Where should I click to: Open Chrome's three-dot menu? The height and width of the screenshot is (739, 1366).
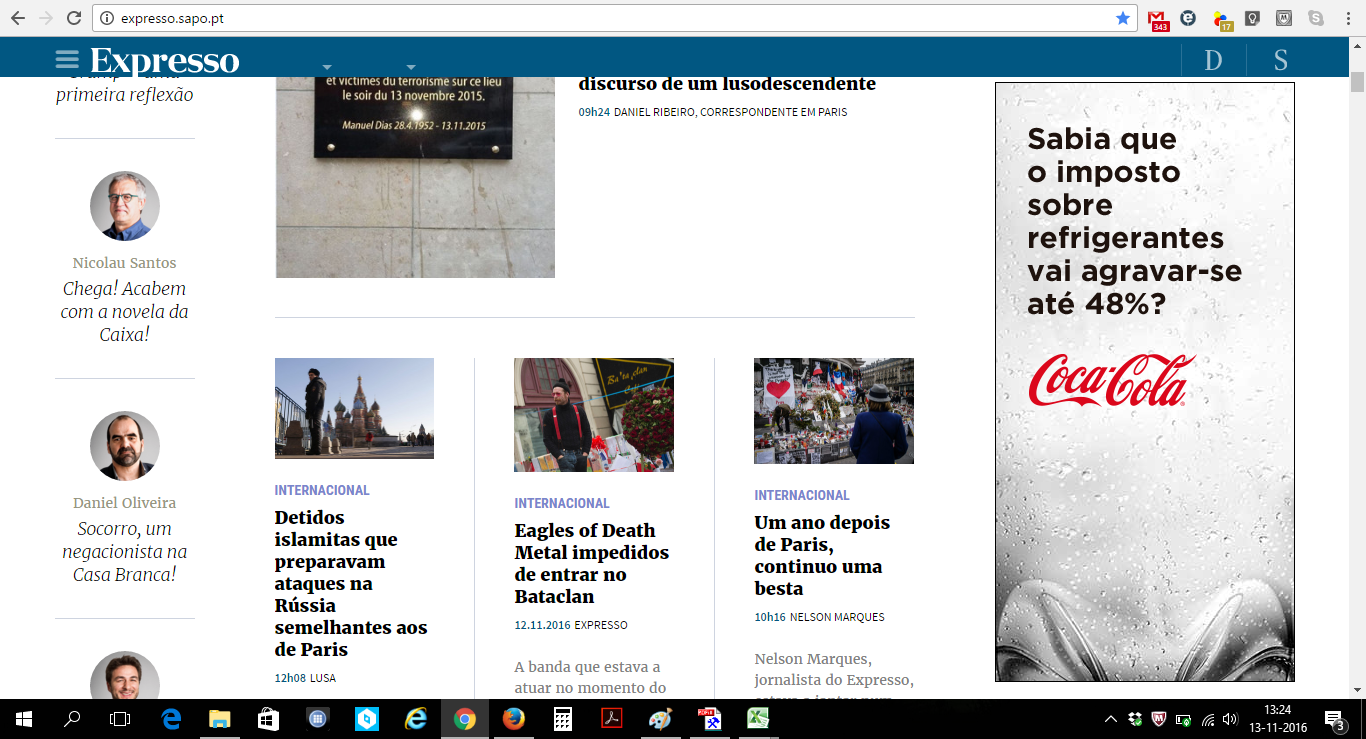tap(1347, 18)
